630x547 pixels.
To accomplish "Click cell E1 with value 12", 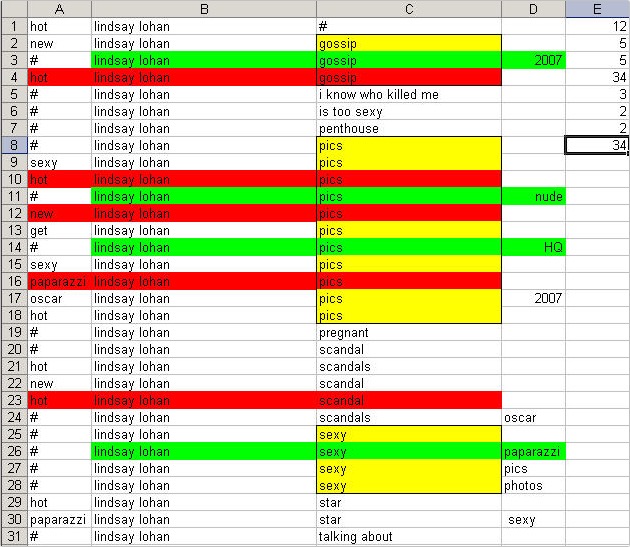I will pyautogui.click(x=597, y=27).
